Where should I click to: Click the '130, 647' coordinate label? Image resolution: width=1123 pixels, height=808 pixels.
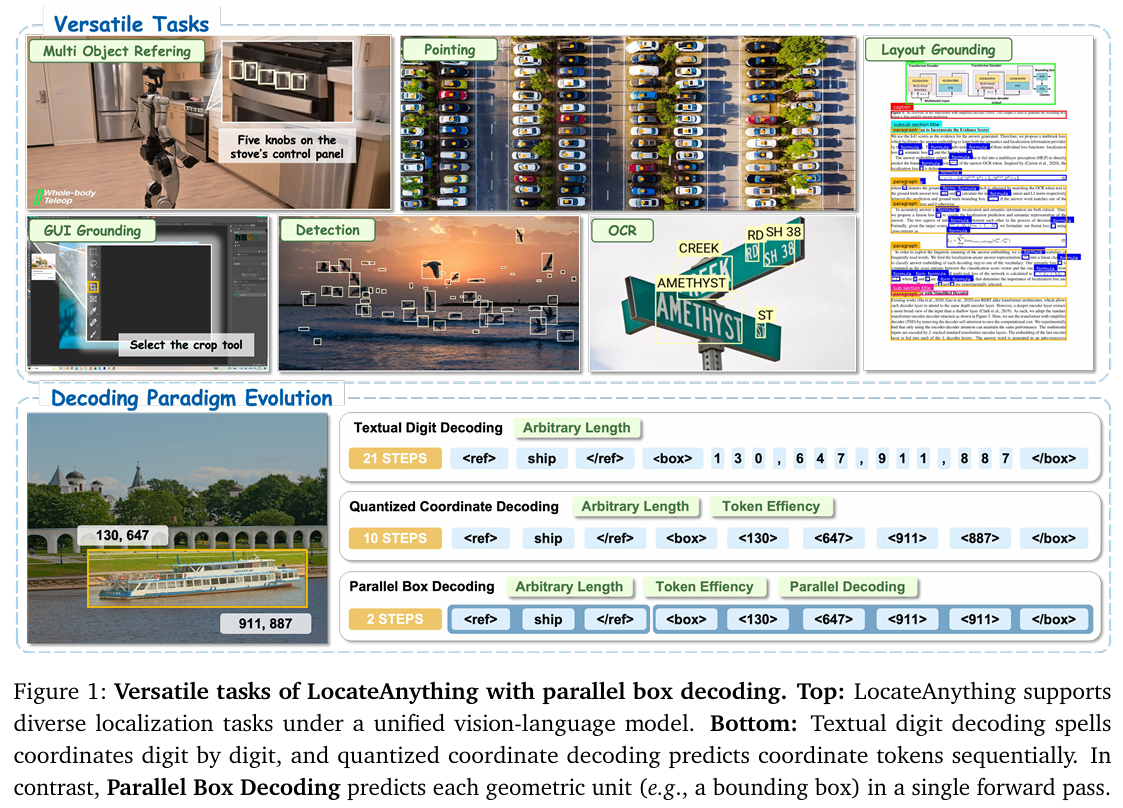(122, 535)
